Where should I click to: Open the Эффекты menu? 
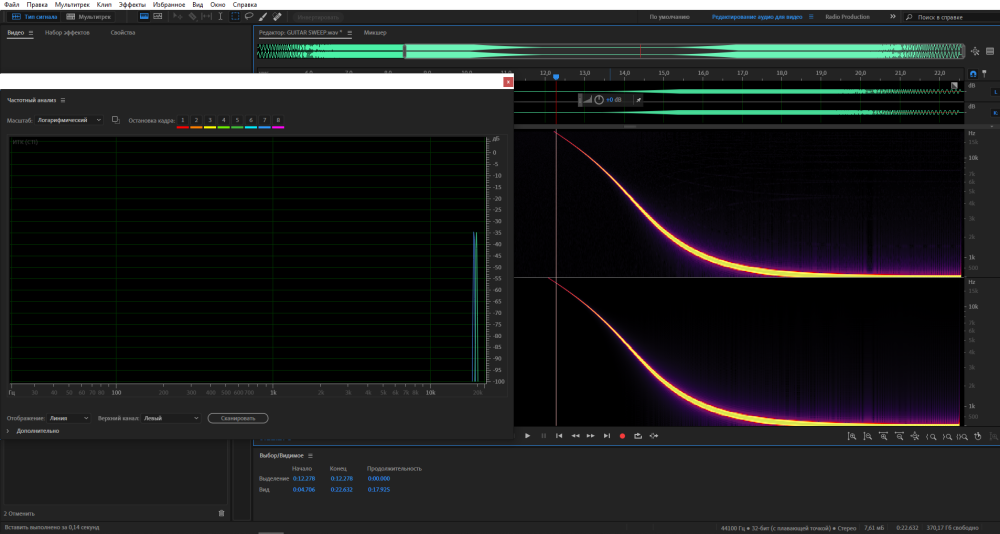click(x=131, y=5)
